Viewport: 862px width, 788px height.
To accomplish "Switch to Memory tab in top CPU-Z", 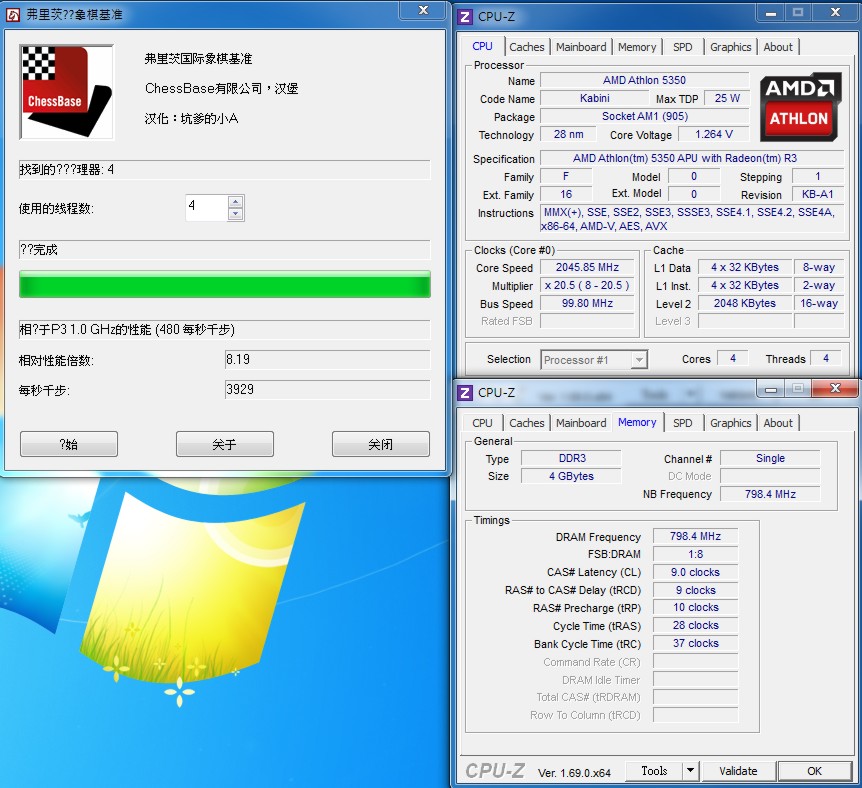I will (x=637, y=47).
